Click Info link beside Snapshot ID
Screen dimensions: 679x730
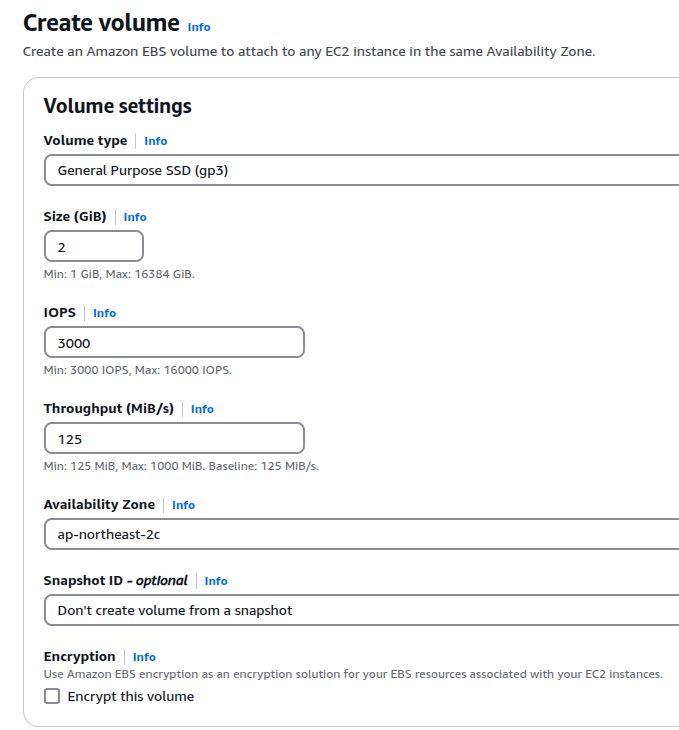[216, 581]
